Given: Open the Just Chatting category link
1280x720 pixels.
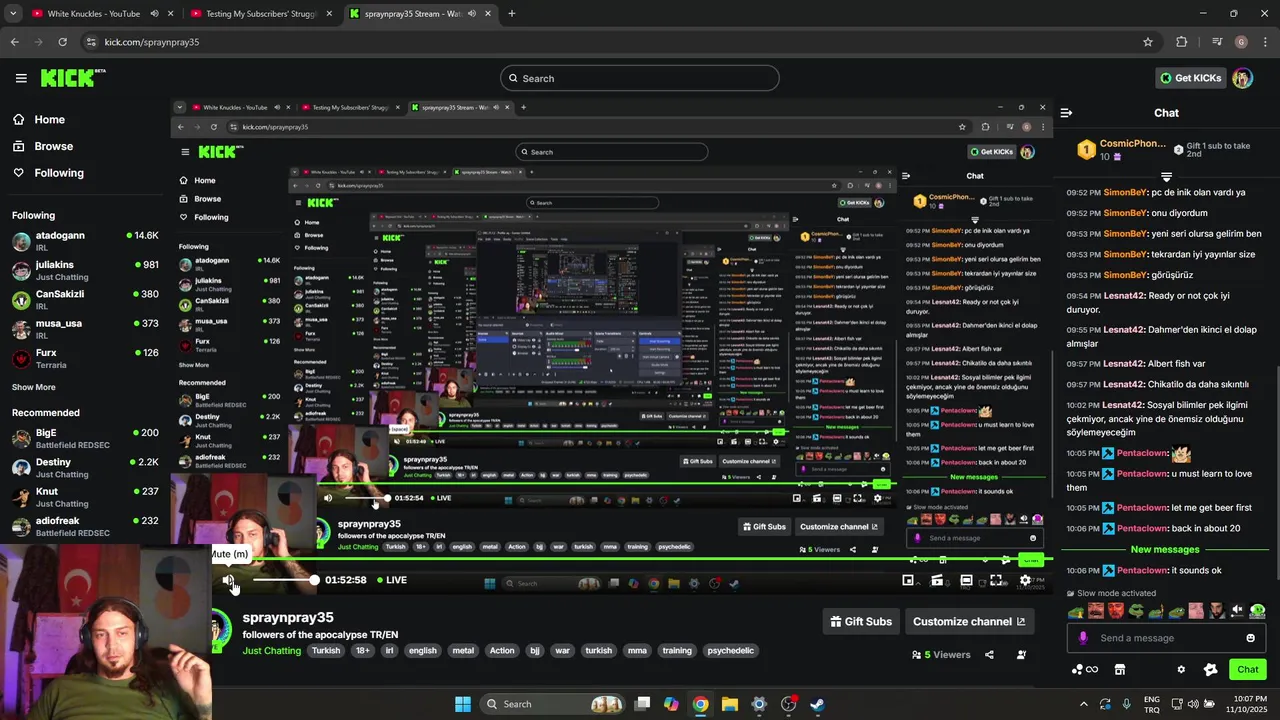Looking at the screenshot, I should click(x=271, y=651).
